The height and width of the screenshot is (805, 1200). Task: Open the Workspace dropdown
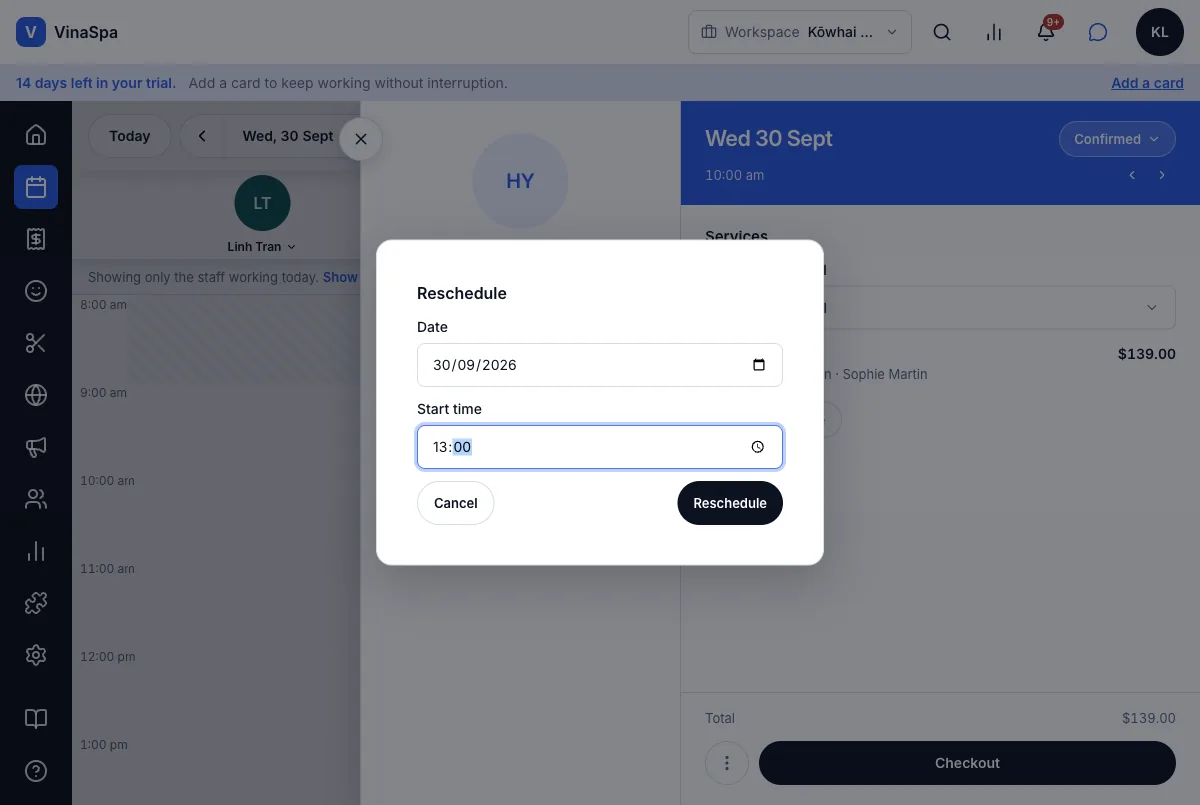click(x=800, y=32)
